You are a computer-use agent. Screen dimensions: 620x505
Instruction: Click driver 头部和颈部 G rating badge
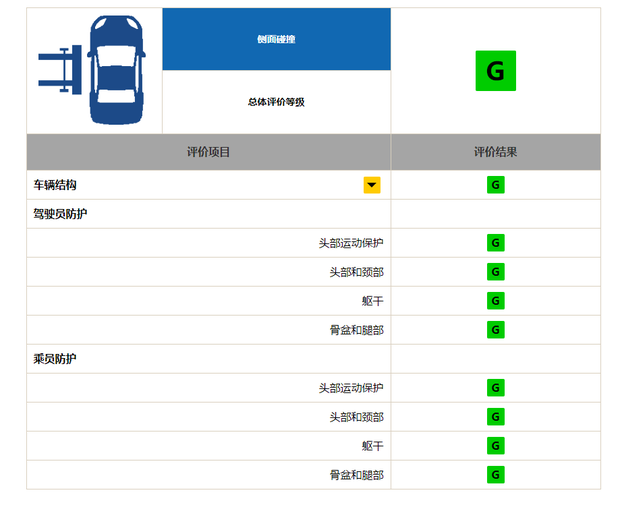(495, 272)
